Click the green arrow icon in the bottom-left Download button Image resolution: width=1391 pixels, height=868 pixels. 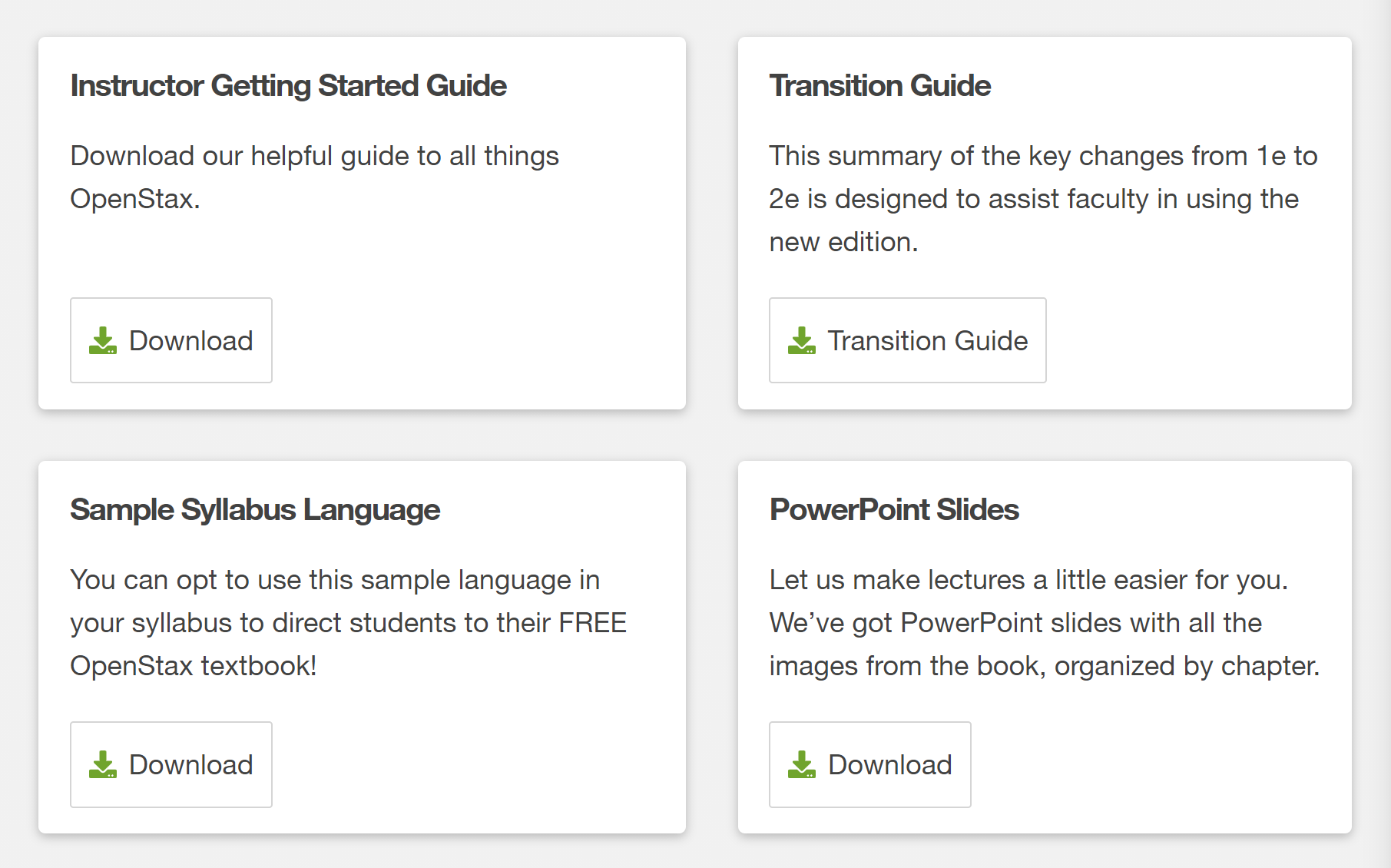(104, 764)
